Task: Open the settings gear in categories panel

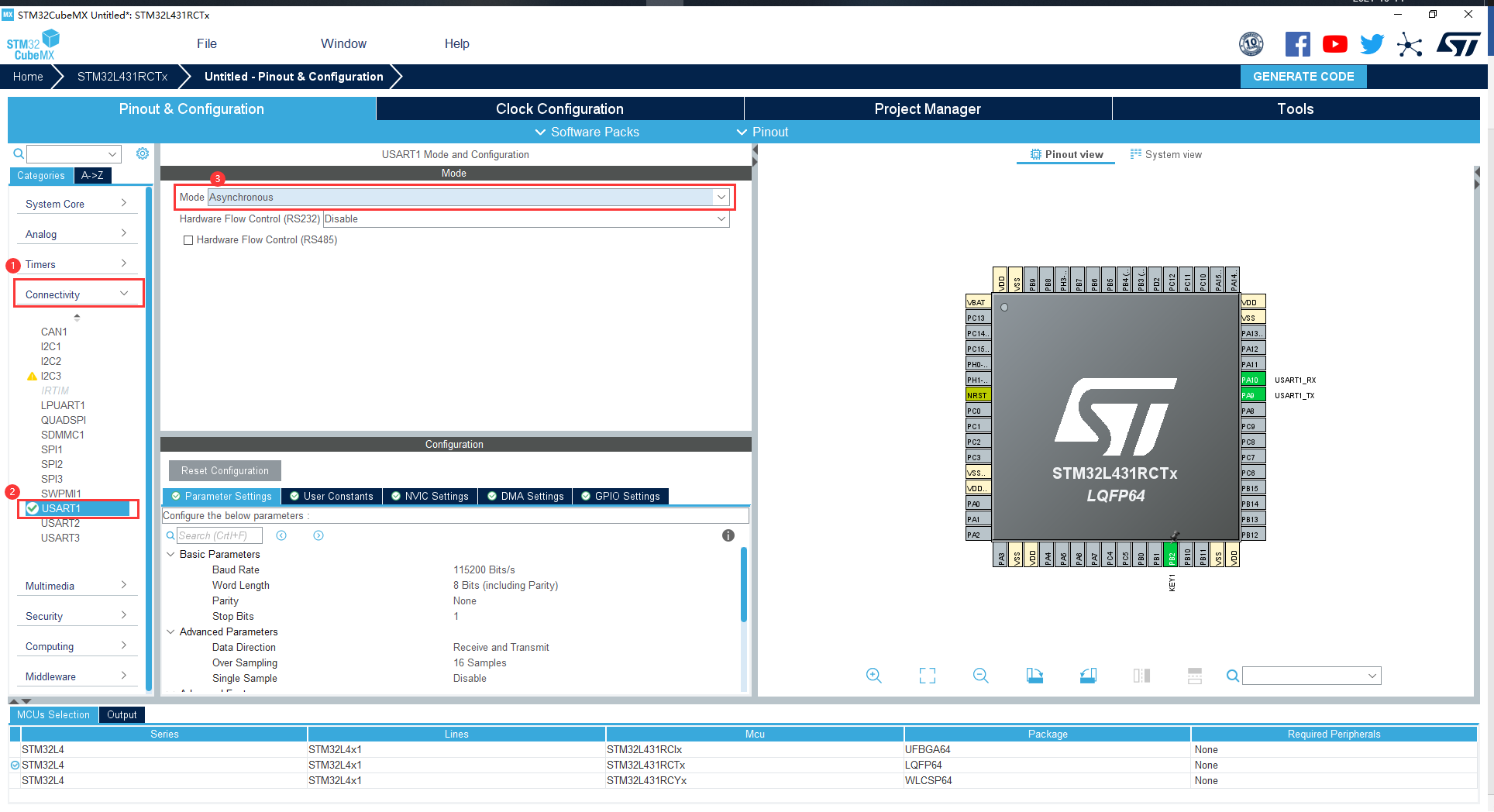Action: (143, 153)
